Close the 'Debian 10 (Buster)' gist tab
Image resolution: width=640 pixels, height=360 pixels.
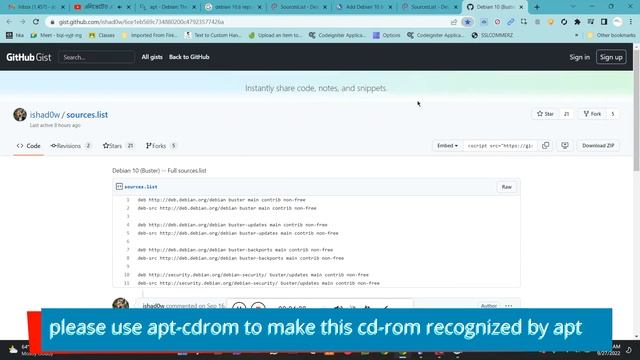click(521, 7)
